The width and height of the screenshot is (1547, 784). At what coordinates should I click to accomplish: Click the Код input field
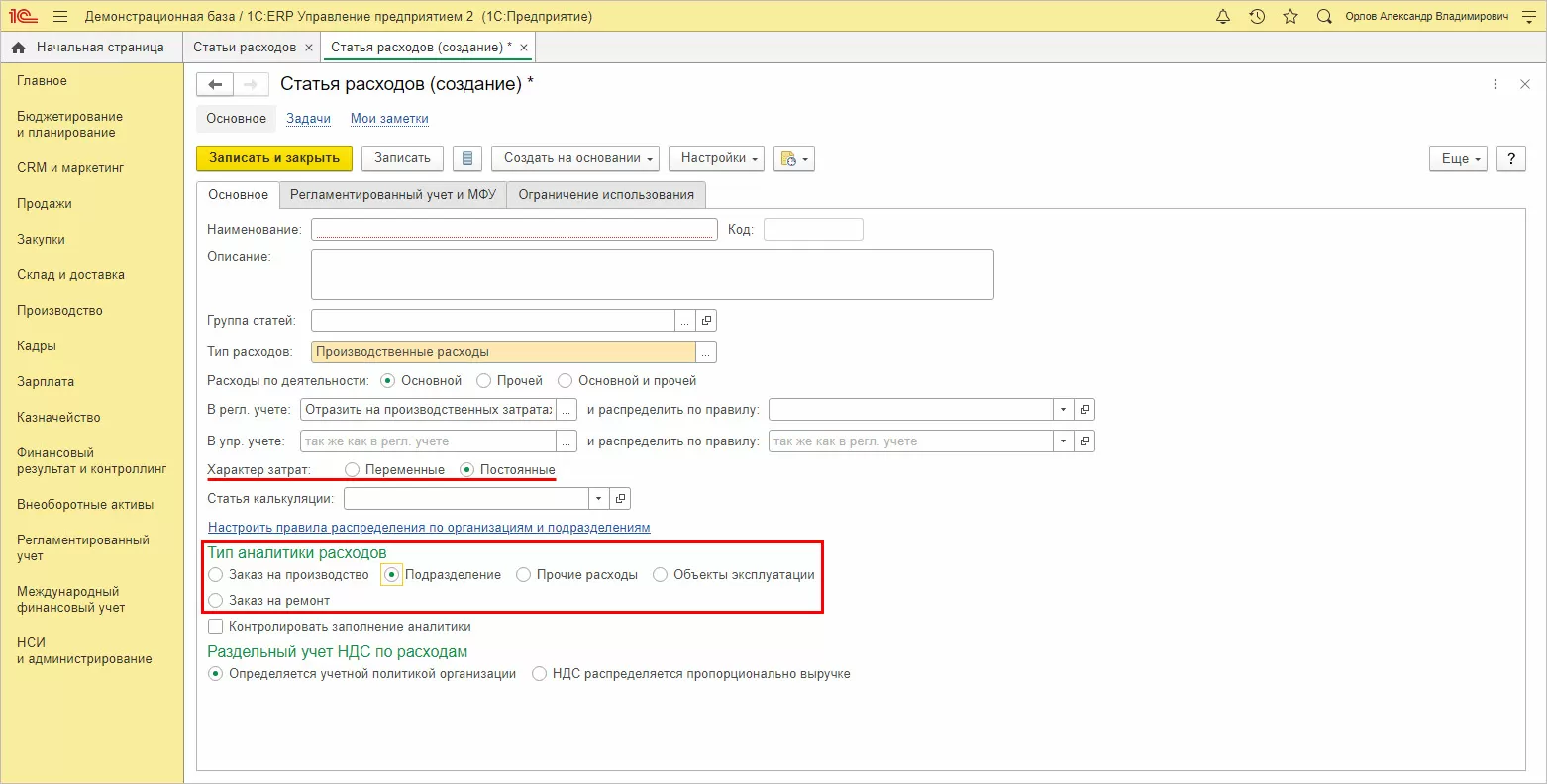[x=813, y=230]
